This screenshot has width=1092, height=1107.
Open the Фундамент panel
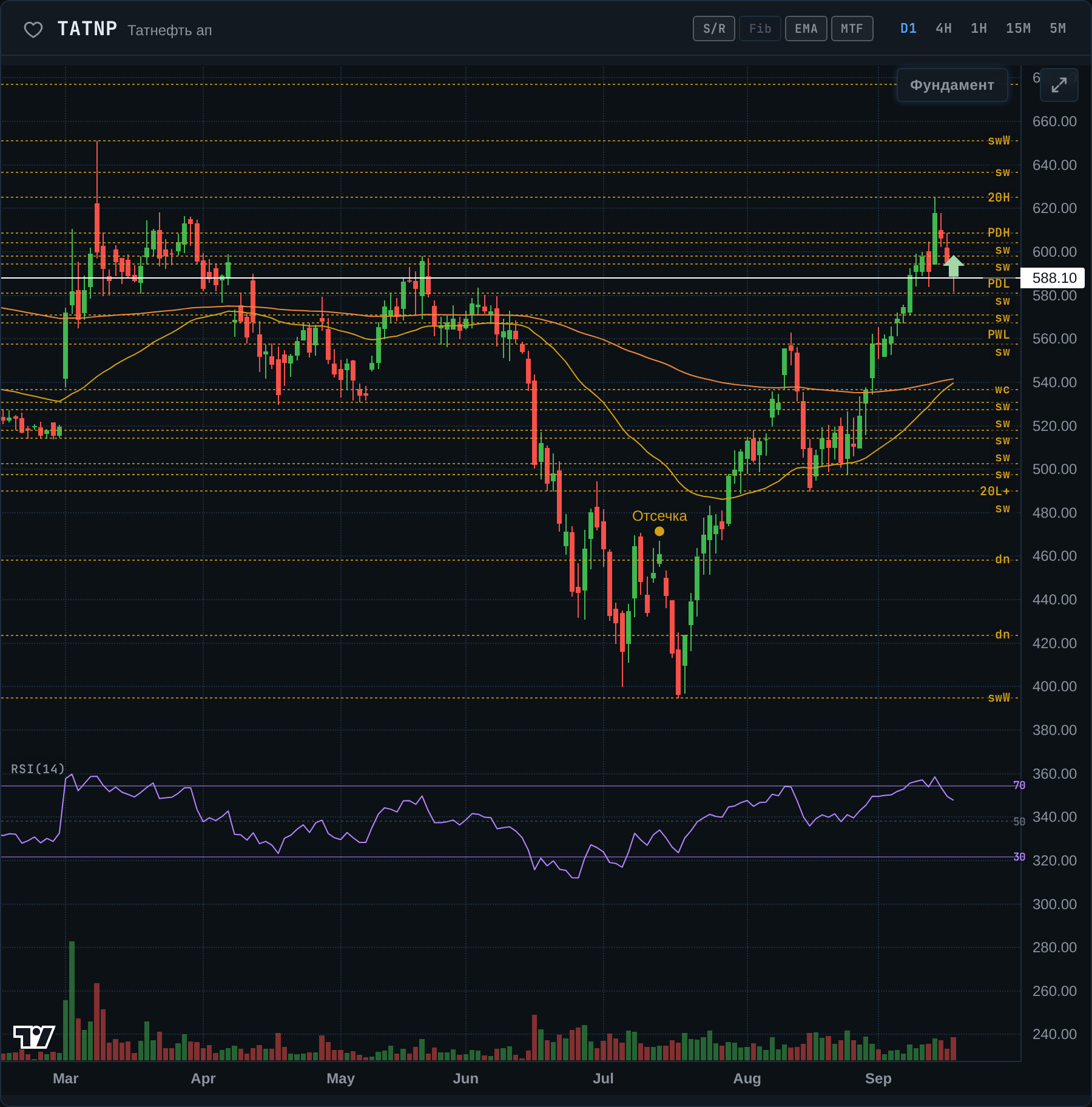952,85
